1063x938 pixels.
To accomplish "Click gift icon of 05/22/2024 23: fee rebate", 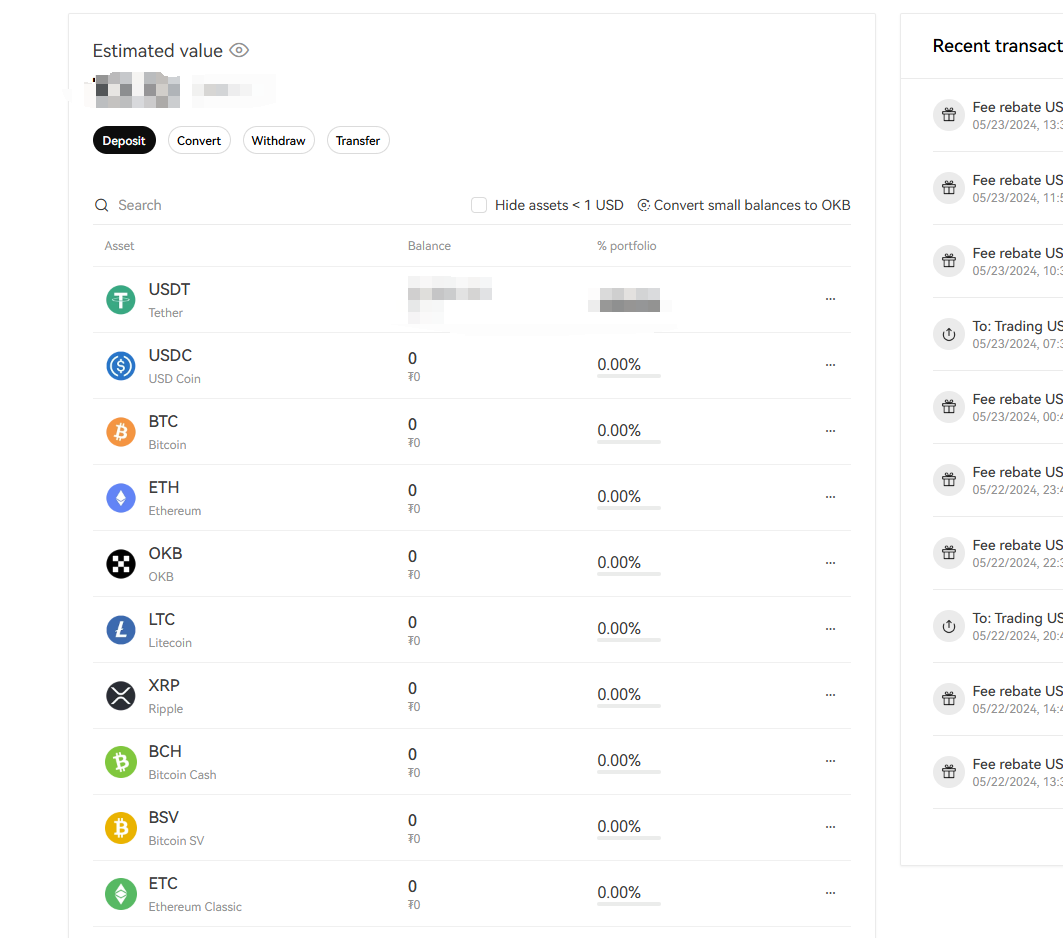I will 949,480.
